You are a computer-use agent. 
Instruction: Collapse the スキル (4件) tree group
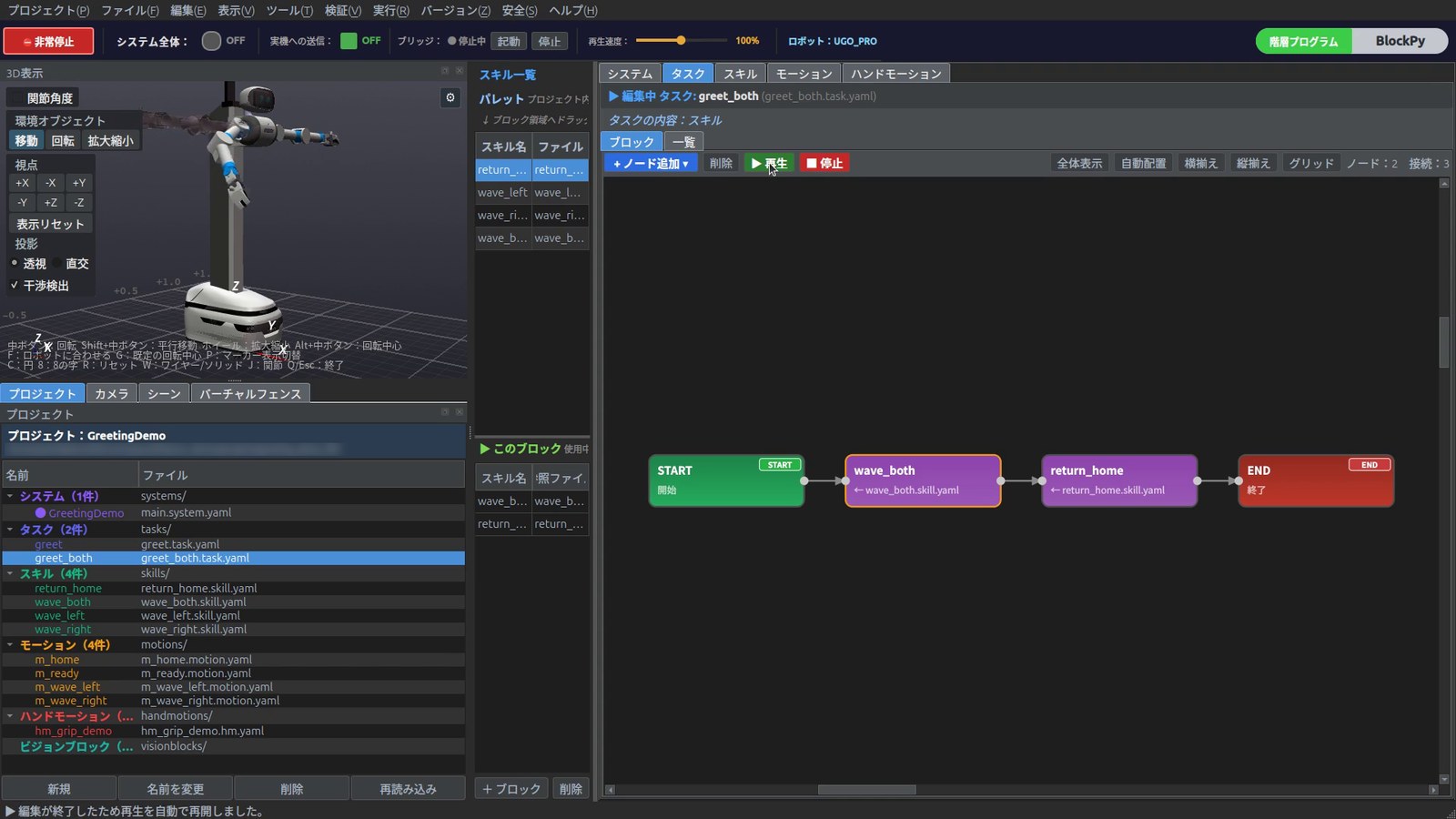[10, 574]
